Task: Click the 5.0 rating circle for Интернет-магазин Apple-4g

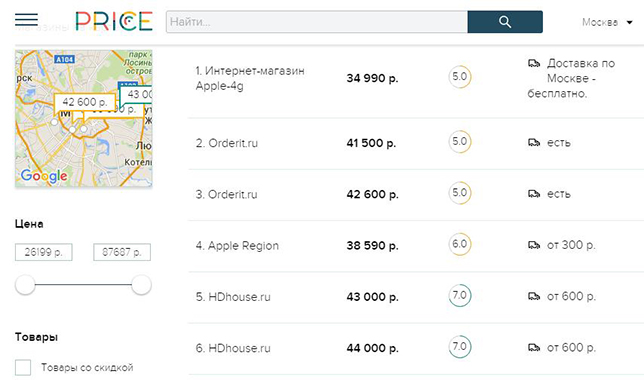Action: (460, 77)
